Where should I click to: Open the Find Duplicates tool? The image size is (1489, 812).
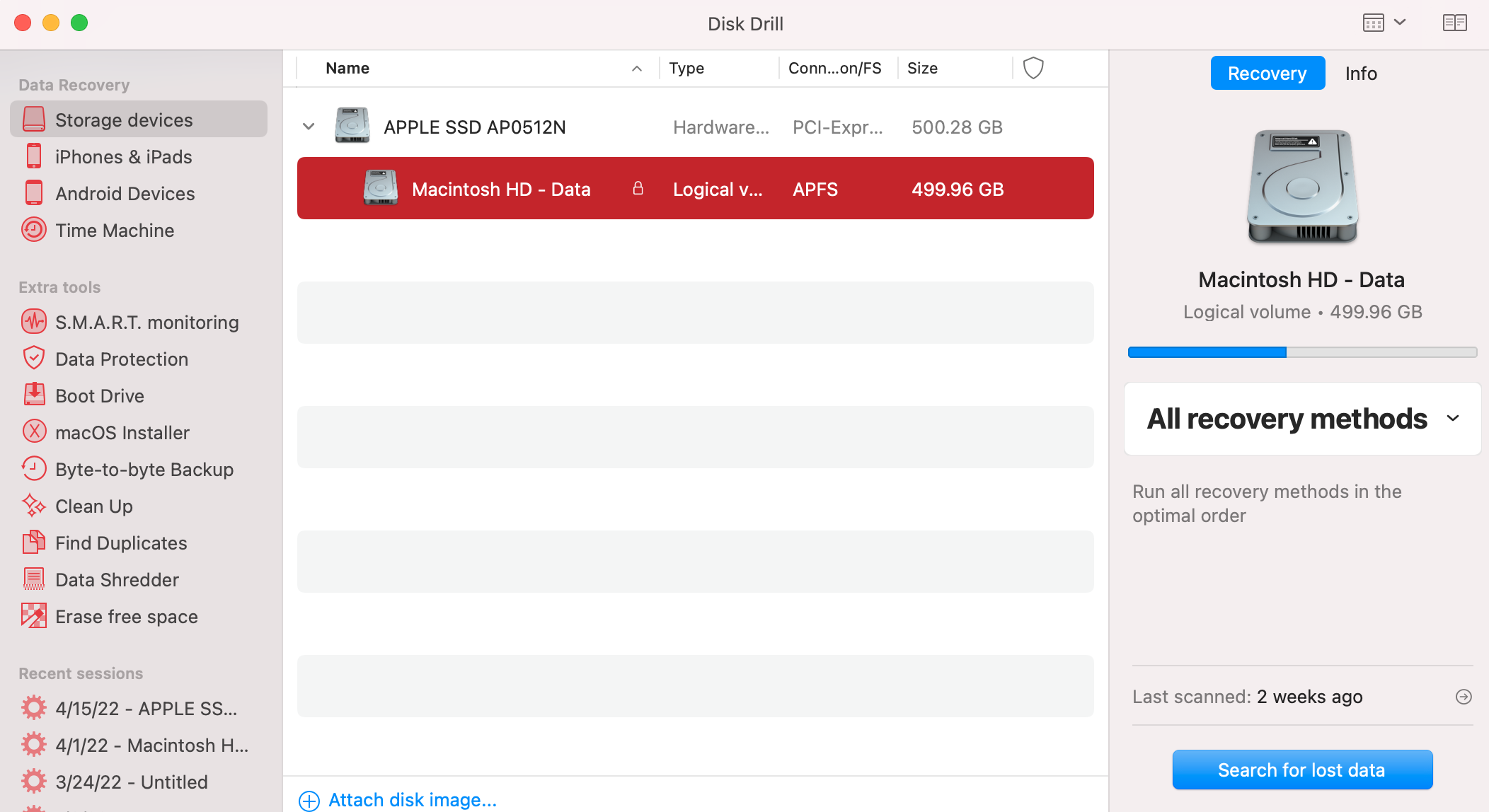pyautogui.click(x=121, y=542)
